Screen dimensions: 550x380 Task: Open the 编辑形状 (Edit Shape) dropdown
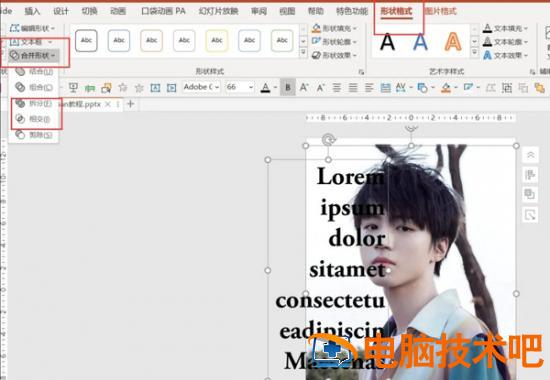(x=32, y=28)
